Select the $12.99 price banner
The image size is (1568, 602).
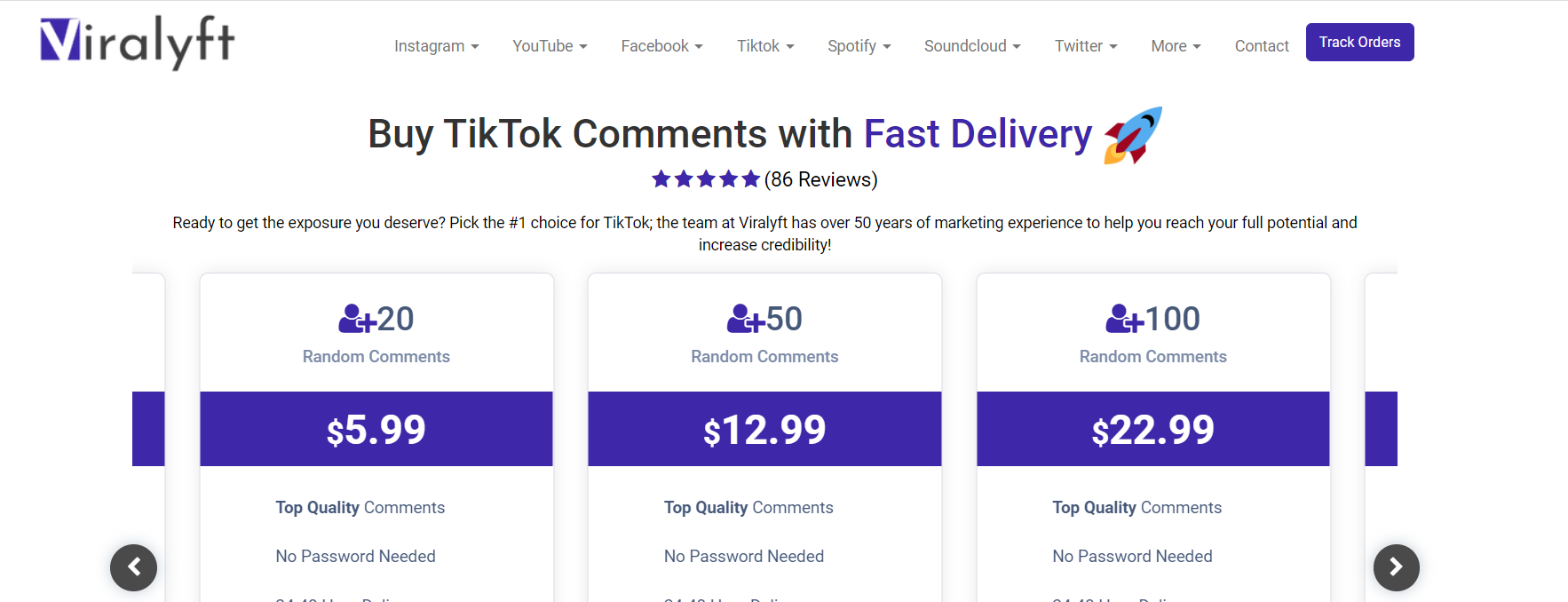pos(764,429)
